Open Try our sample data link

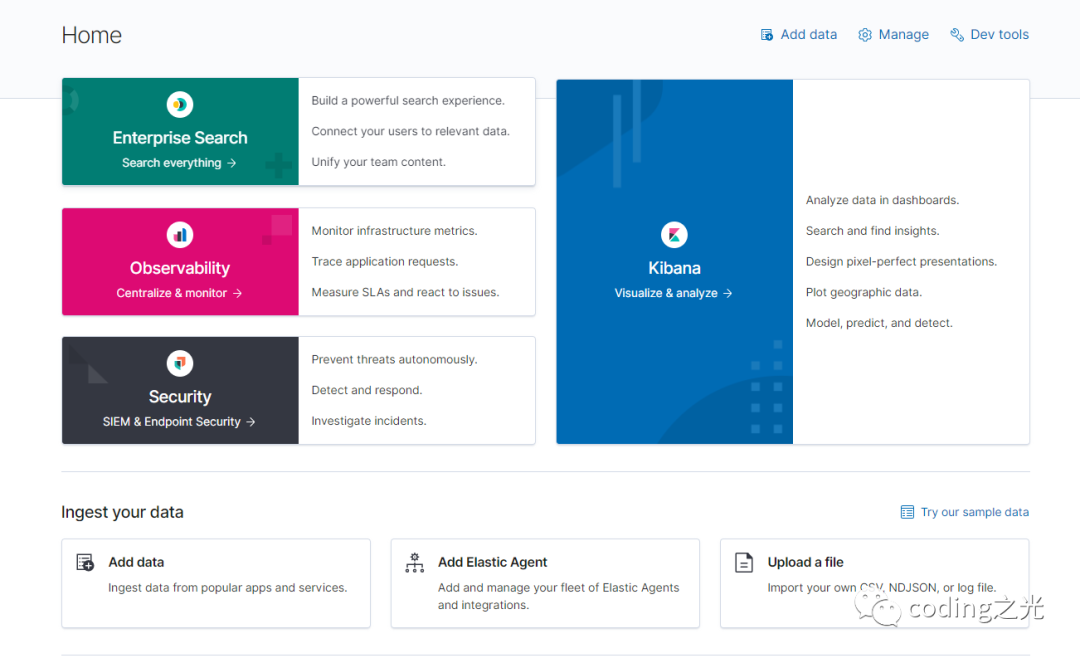tap(975, 512)
